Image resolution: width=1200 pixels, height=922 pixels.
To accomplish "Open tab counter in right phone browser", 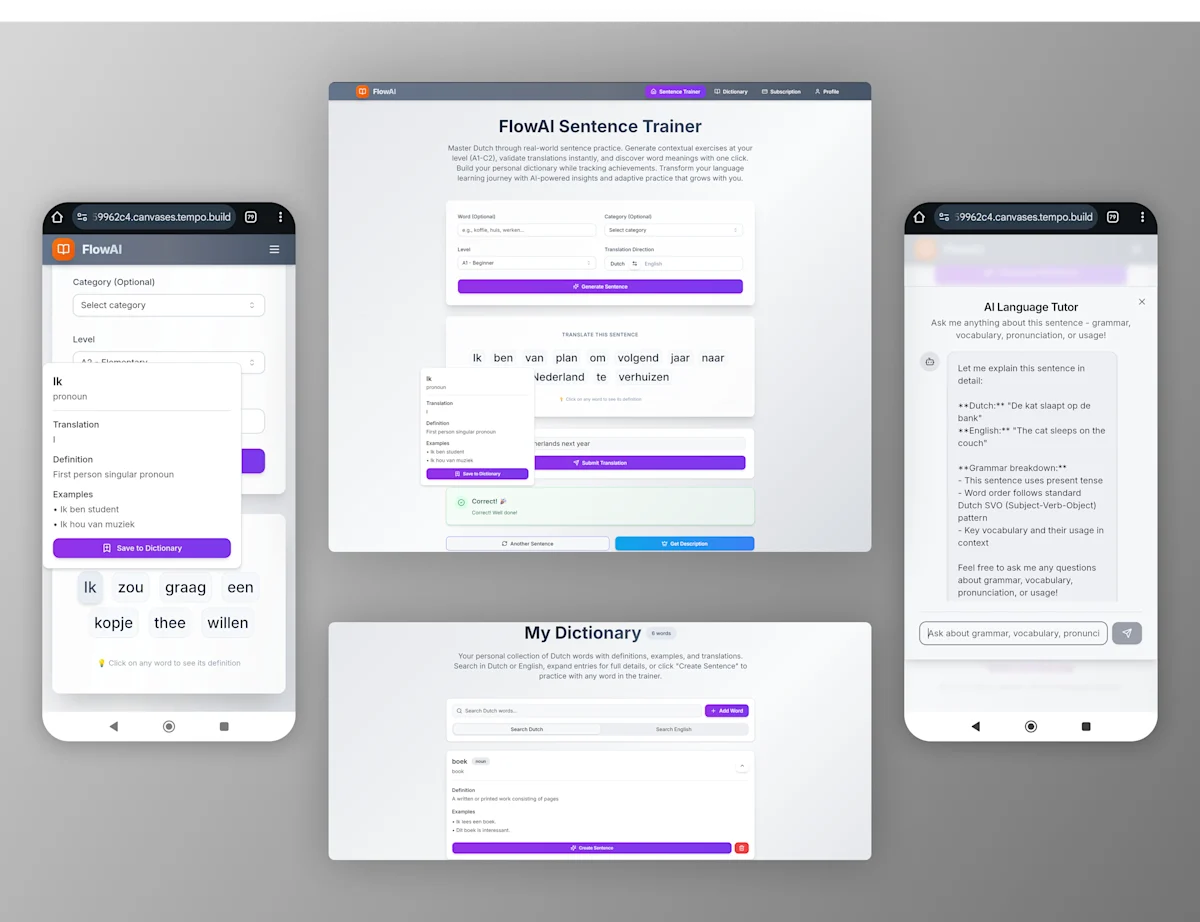I will [x=1113, y=217].
